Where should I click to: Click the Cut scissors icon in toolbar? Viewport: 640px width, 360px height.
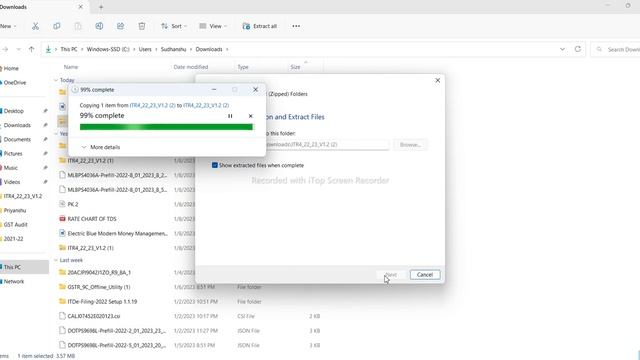36,26
